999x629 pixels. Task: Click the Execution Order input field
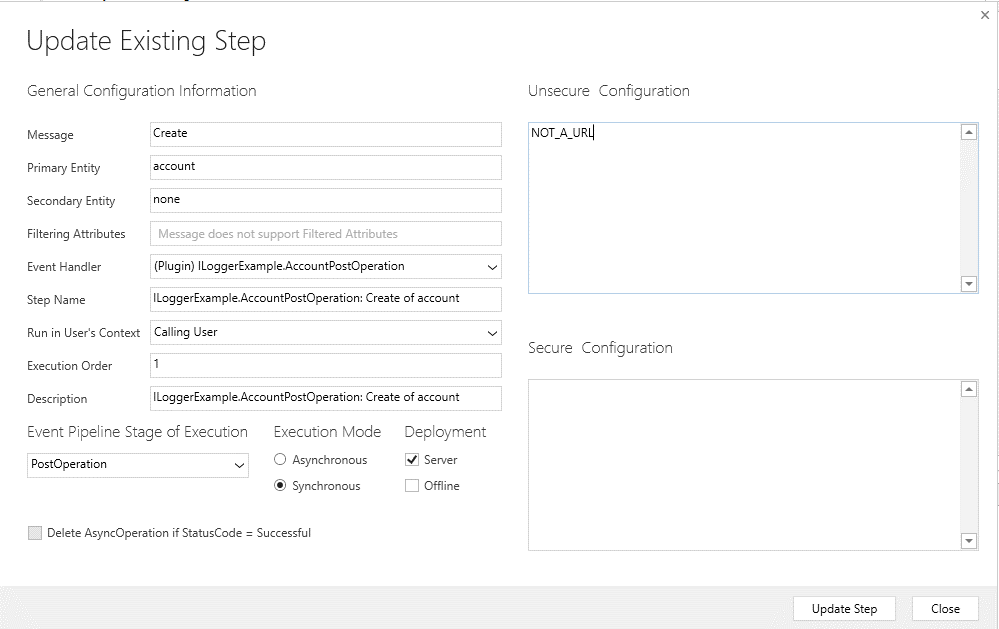coord(325,365)
